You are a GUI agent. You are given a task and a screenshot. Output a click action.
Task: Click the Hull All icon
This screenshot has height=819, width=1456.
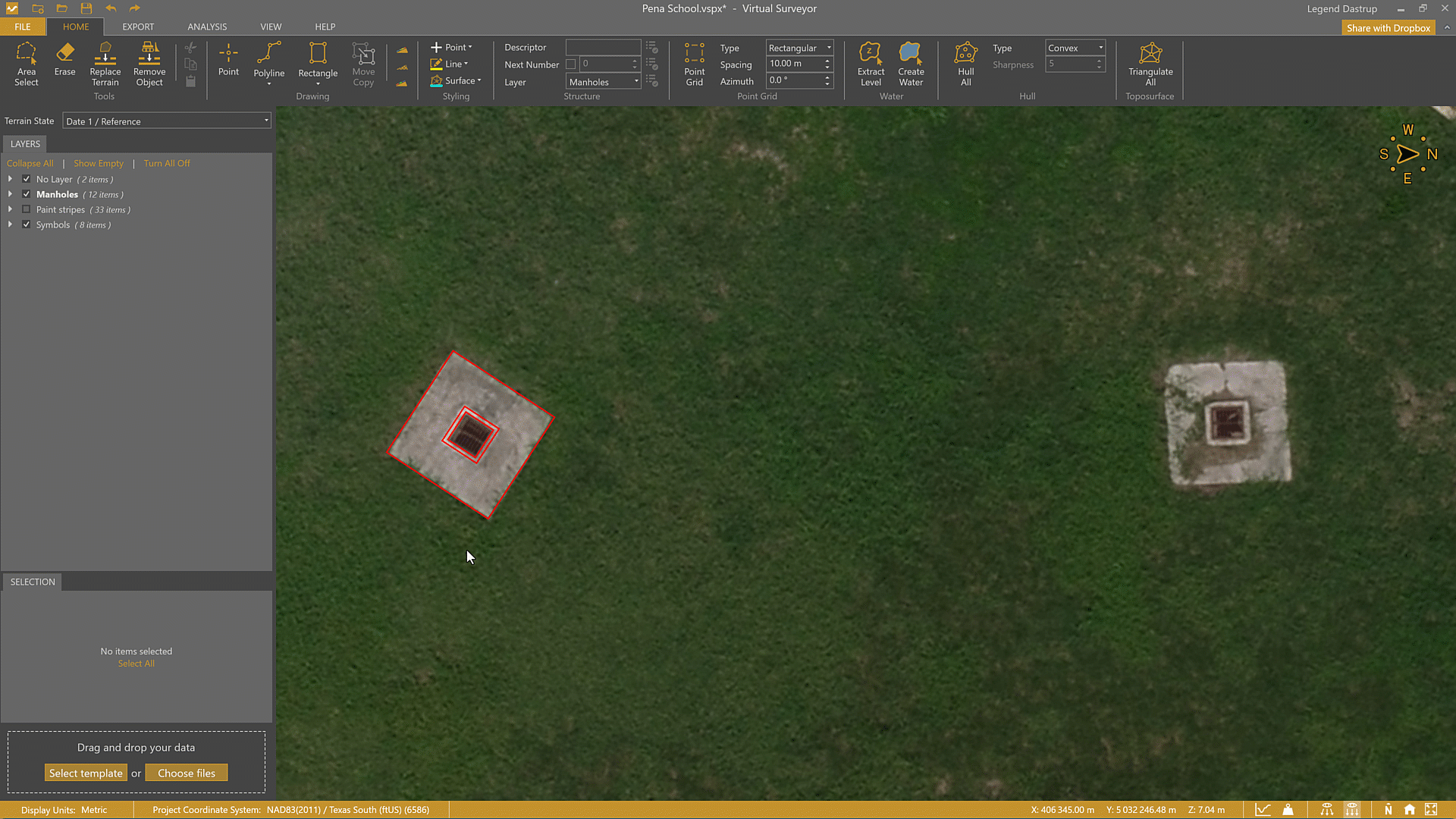(965, 64)
